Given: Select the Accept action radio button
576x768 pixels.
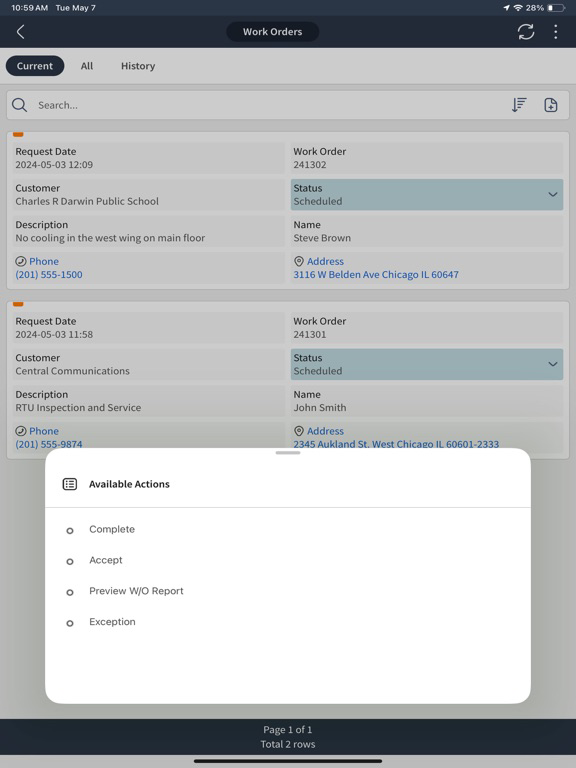Looking at the screenshot, I should (x=70, y=561).
